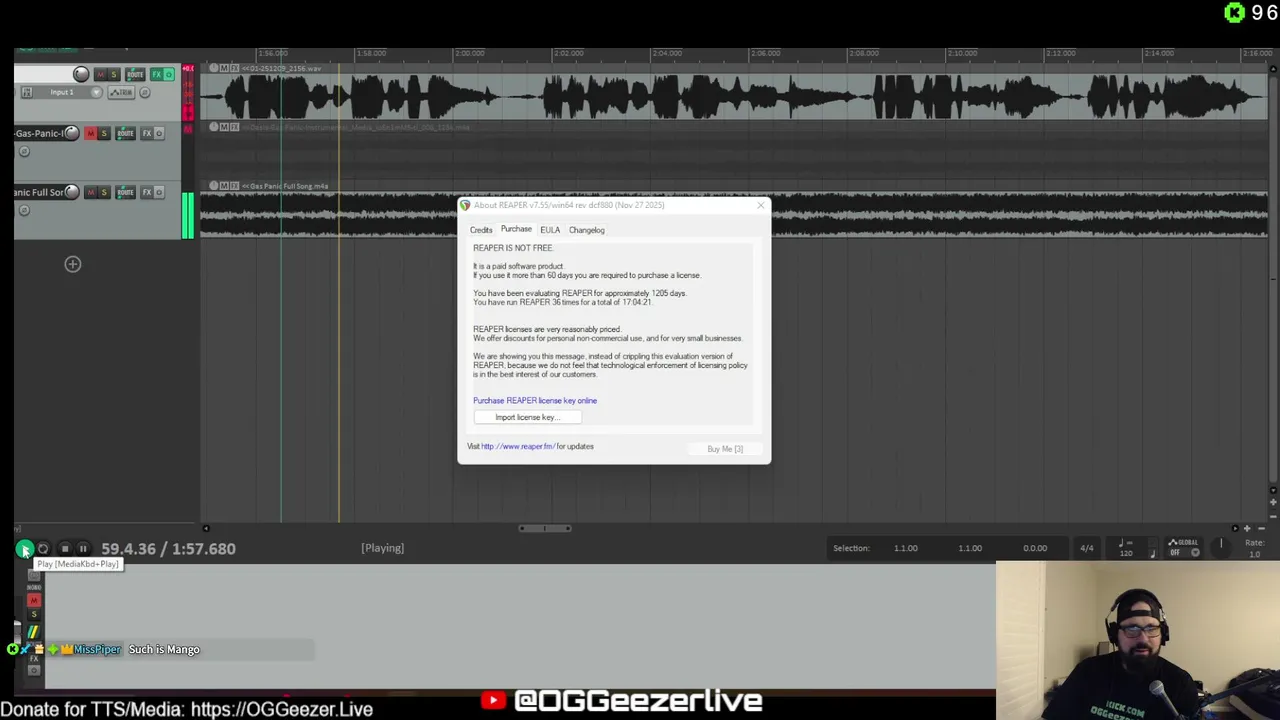Open the www.reaper.fm link
Screen dimensions: 1280x720
click(x=517, y=446)
